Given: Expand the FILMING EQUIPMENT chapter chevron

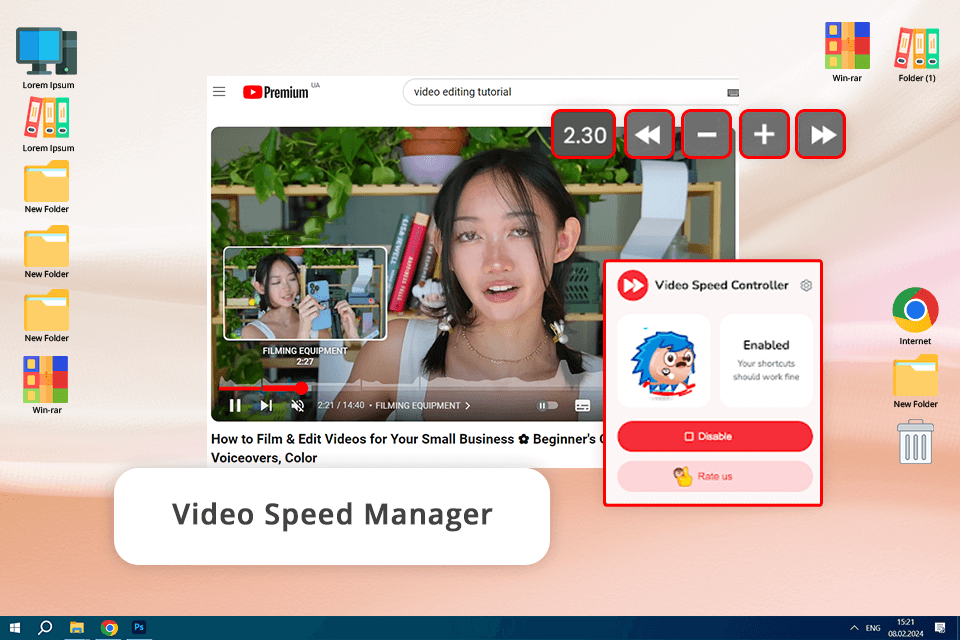Looking at the screenshot, I should (x=468, y=405).
